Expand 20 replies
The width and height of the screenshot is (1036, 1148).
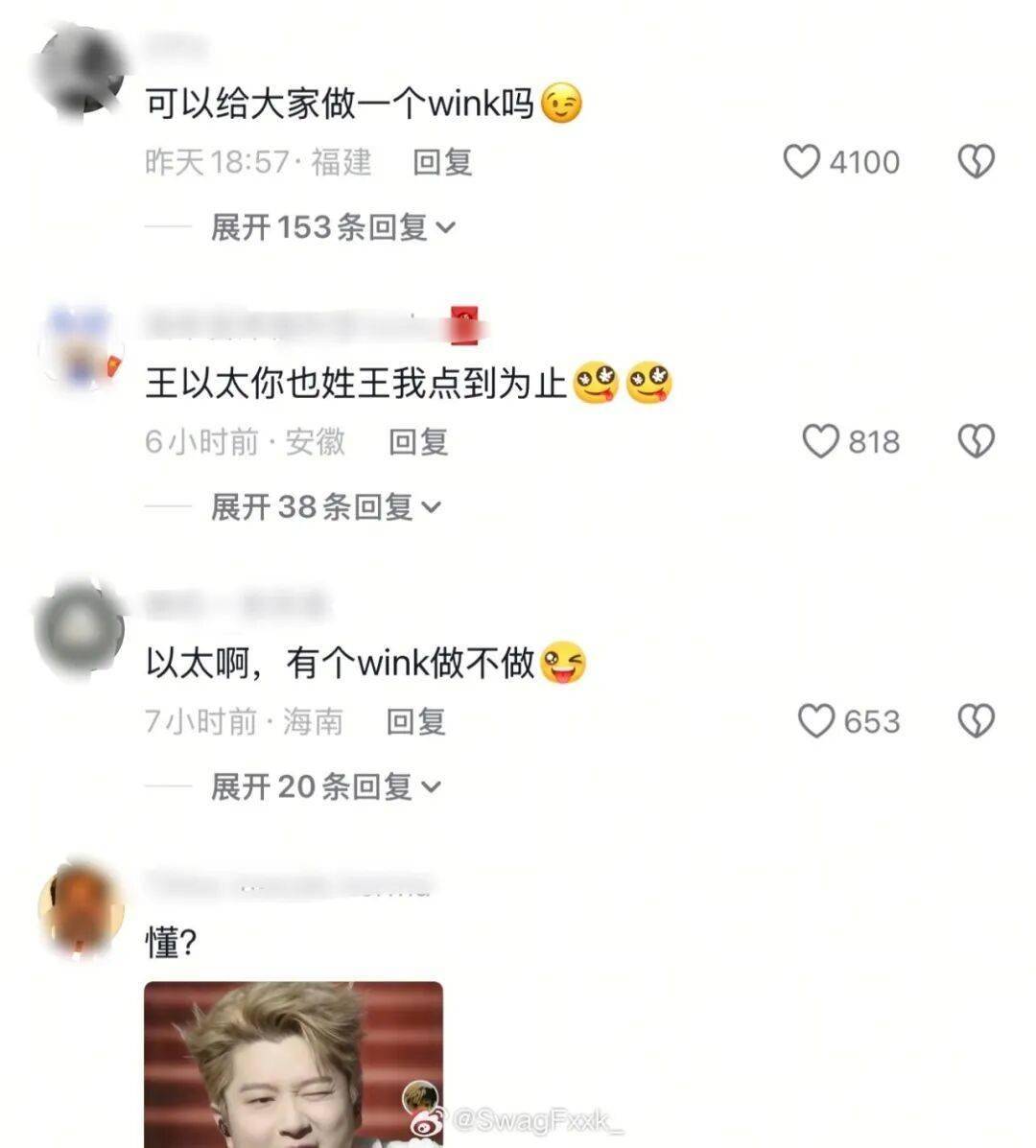(x=326, y=786)
